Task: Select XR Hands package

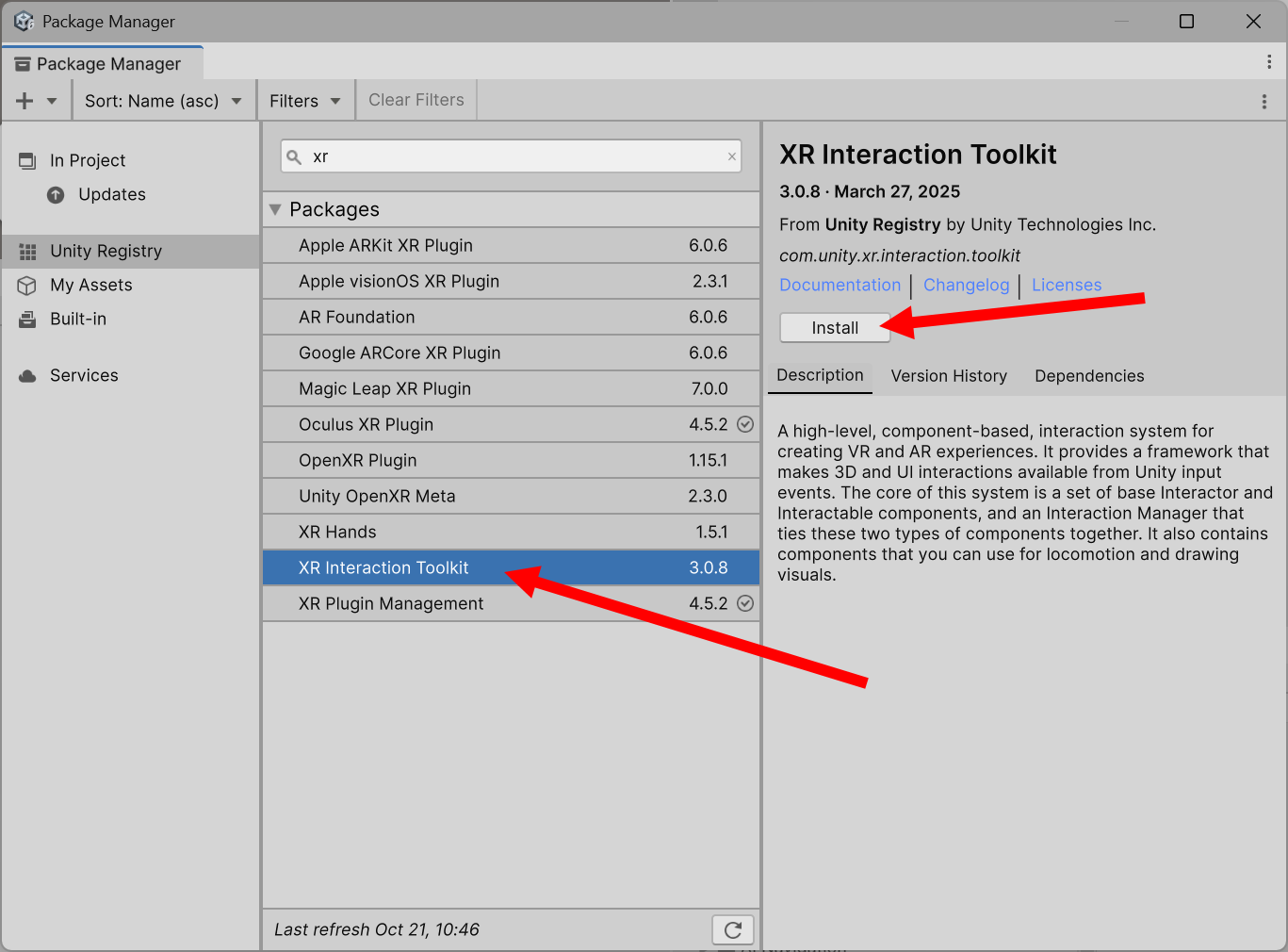Action: point(511,532)
